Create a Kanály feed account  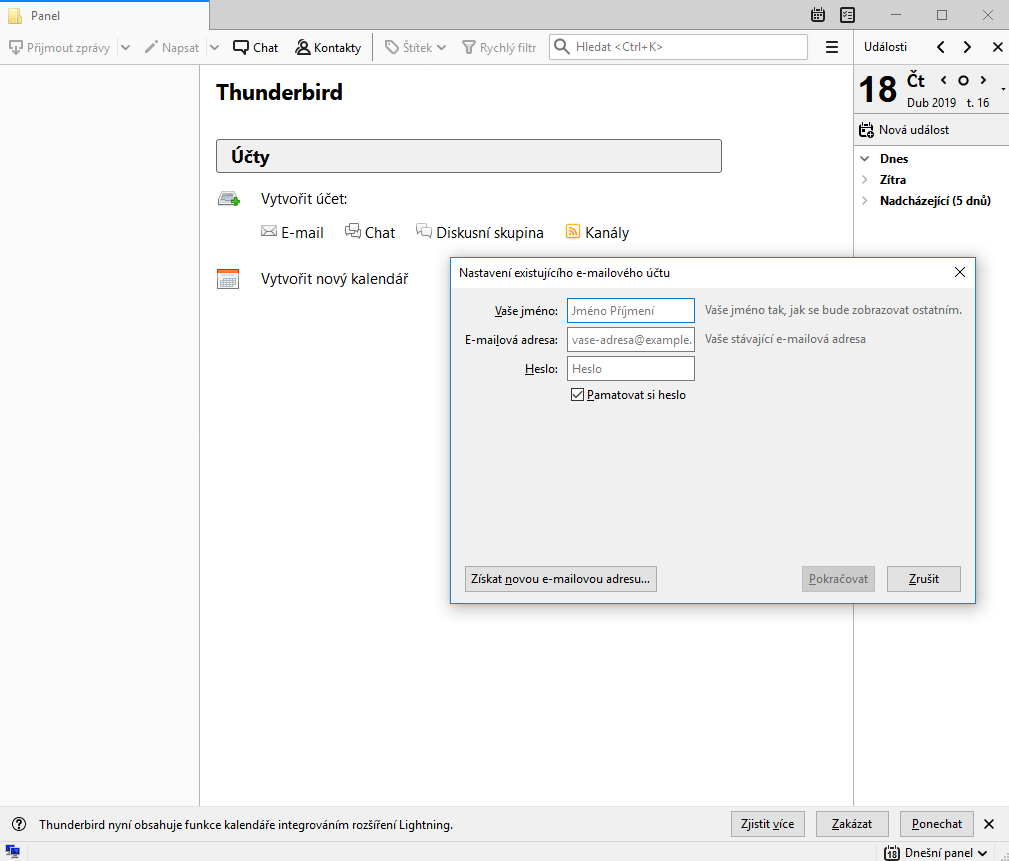point(597,232)
